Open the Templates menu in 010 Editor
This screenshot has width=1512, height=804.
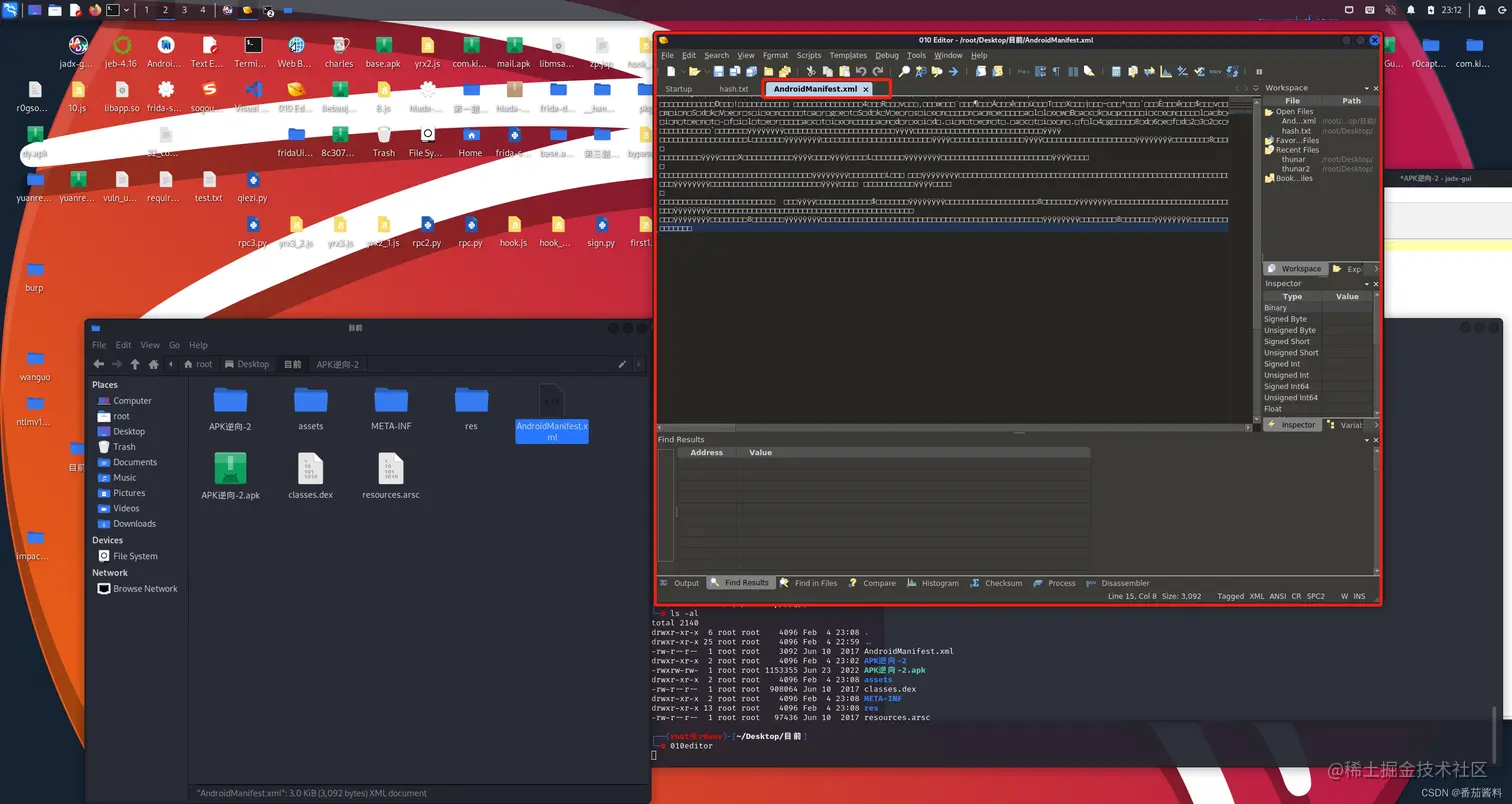pyautogui.click(x=848, y=55)
